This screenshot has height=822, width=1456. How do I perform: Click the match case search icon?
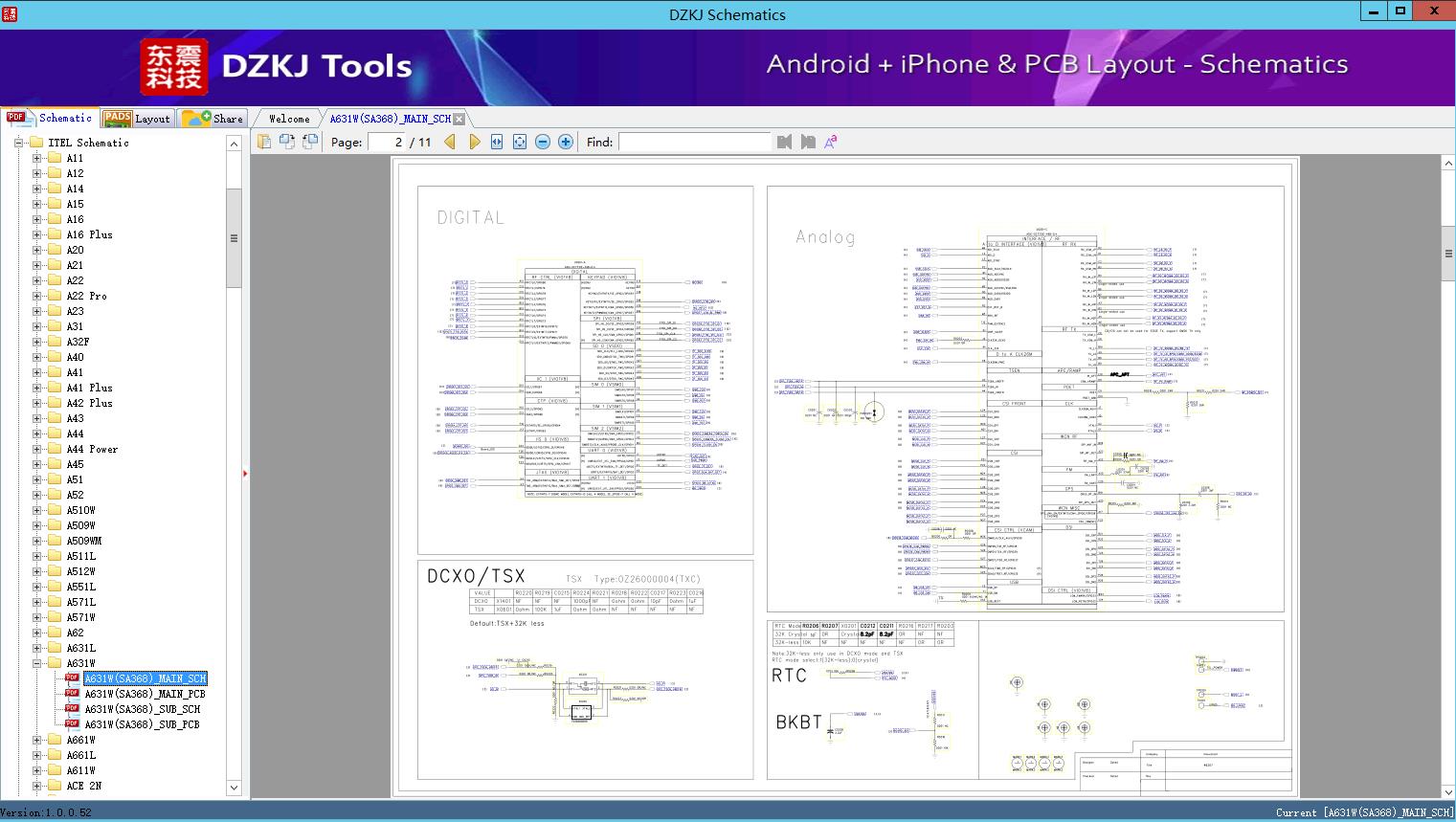(831, 142)
